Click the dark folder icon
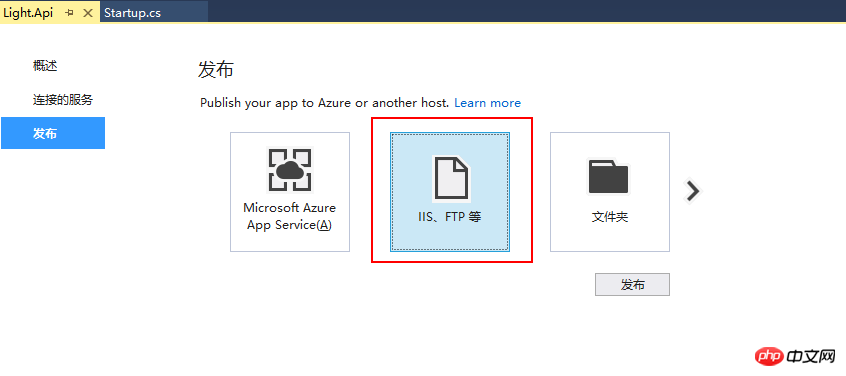Image resolution: width=846 pixels, height=376 pixels. pyautogui.click(x=610, y=177)
